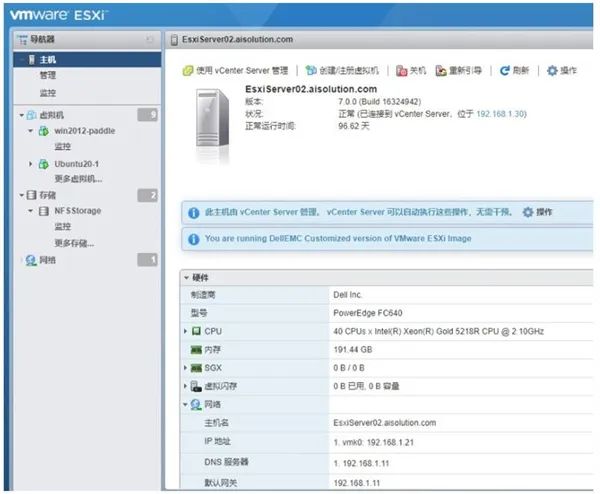
Task: Open the 操作 actions gear menu in toolbar
Action: [x=561, y=71]
